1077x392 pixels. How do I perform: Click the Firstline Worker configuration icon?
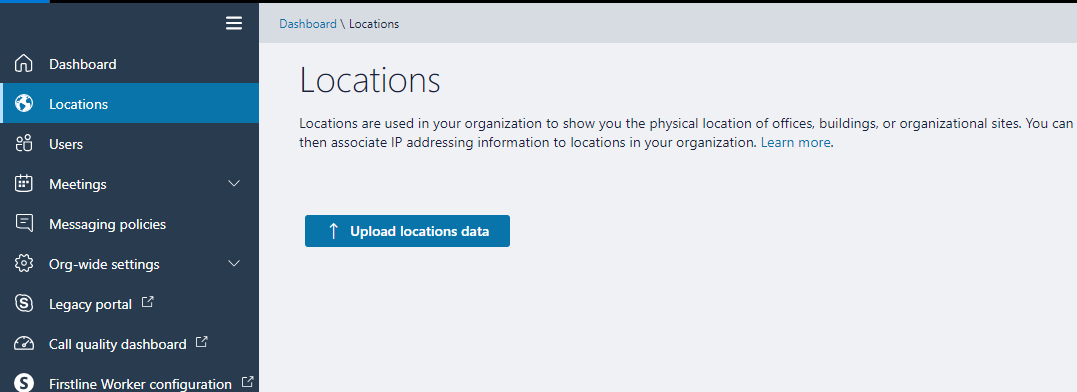(24, 382)
